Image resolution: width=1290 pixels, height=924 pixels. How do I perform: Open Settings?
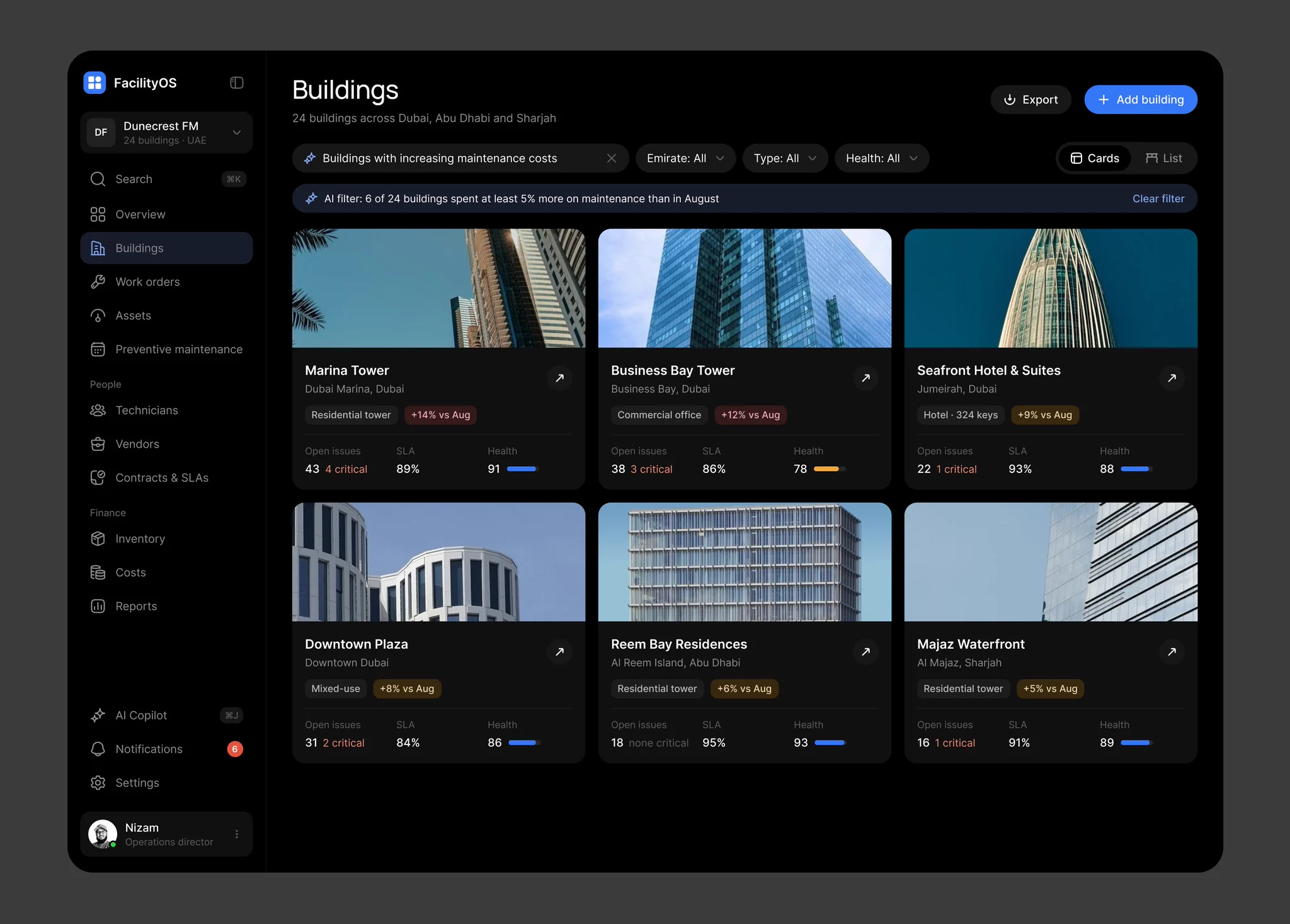[166, 783]
